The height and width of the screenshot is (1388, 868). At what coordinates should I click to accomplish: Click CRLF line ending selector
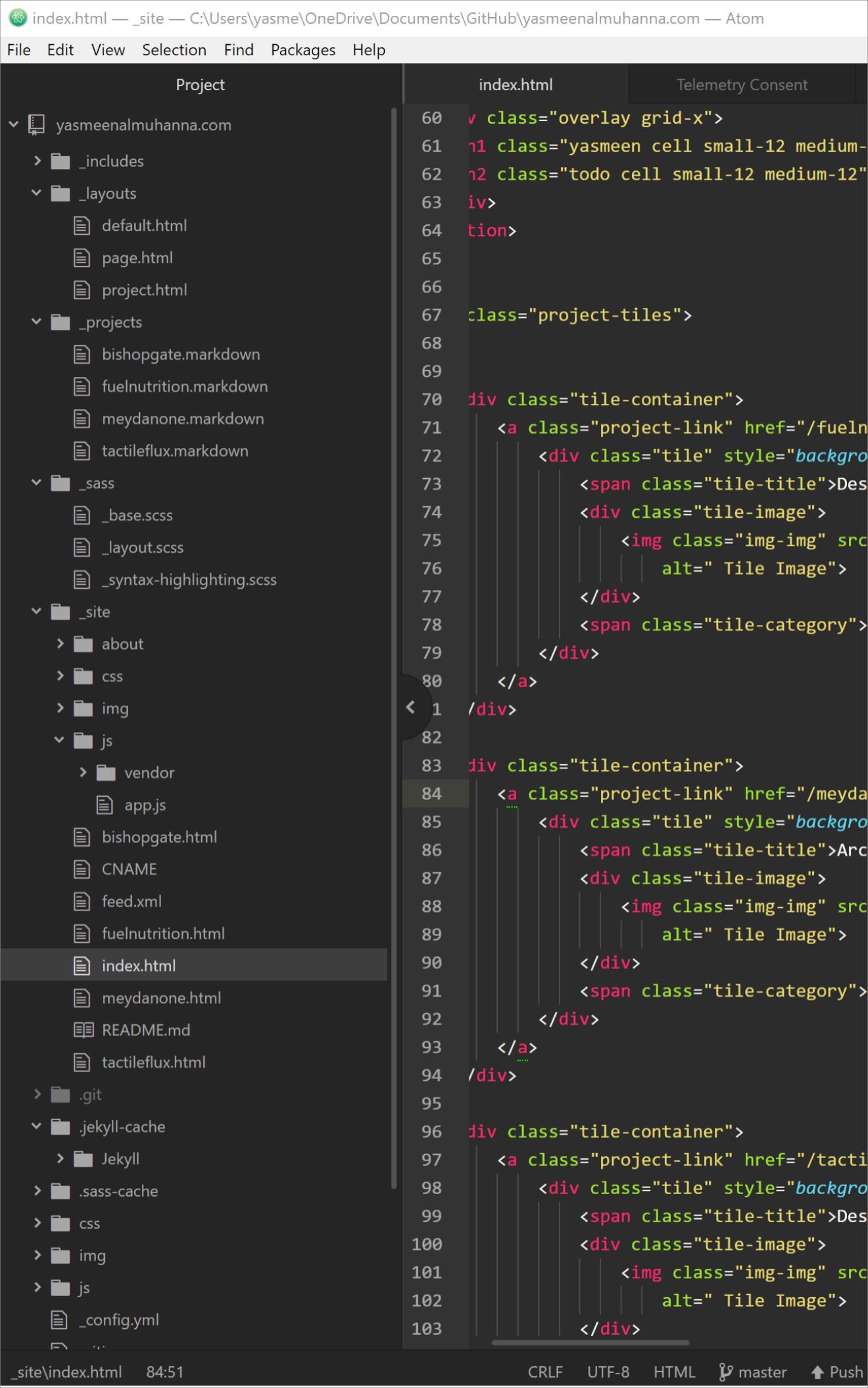pyautogui.click(x=545, y=1372)
